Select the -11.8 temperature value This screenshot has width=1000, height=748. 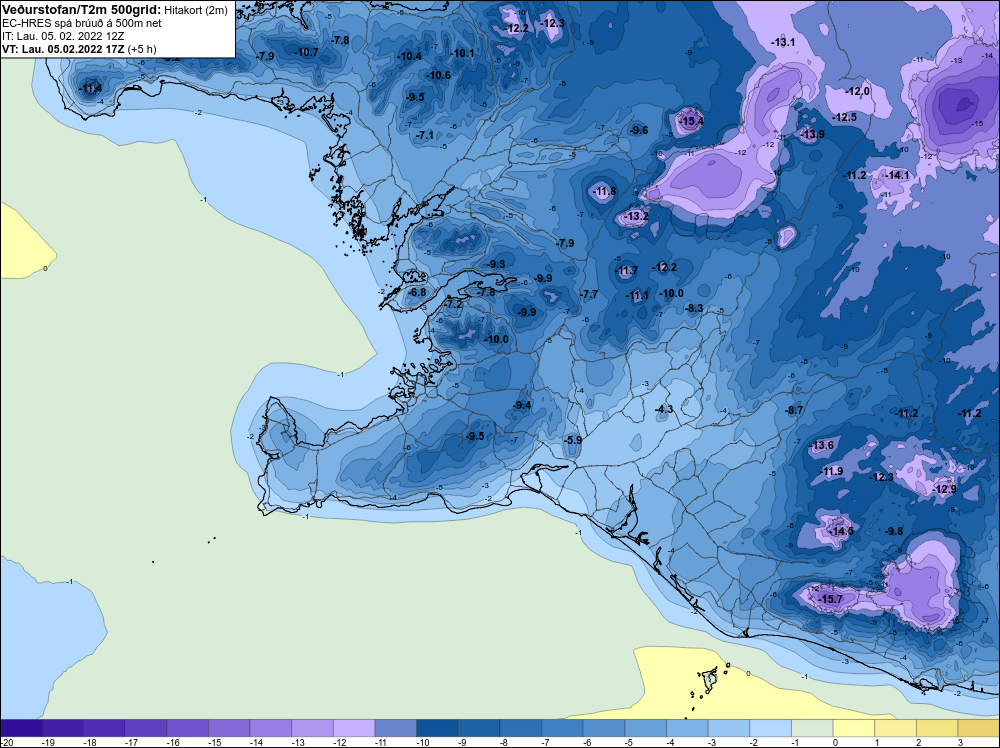pyautogui.click(x=604, y=191)
